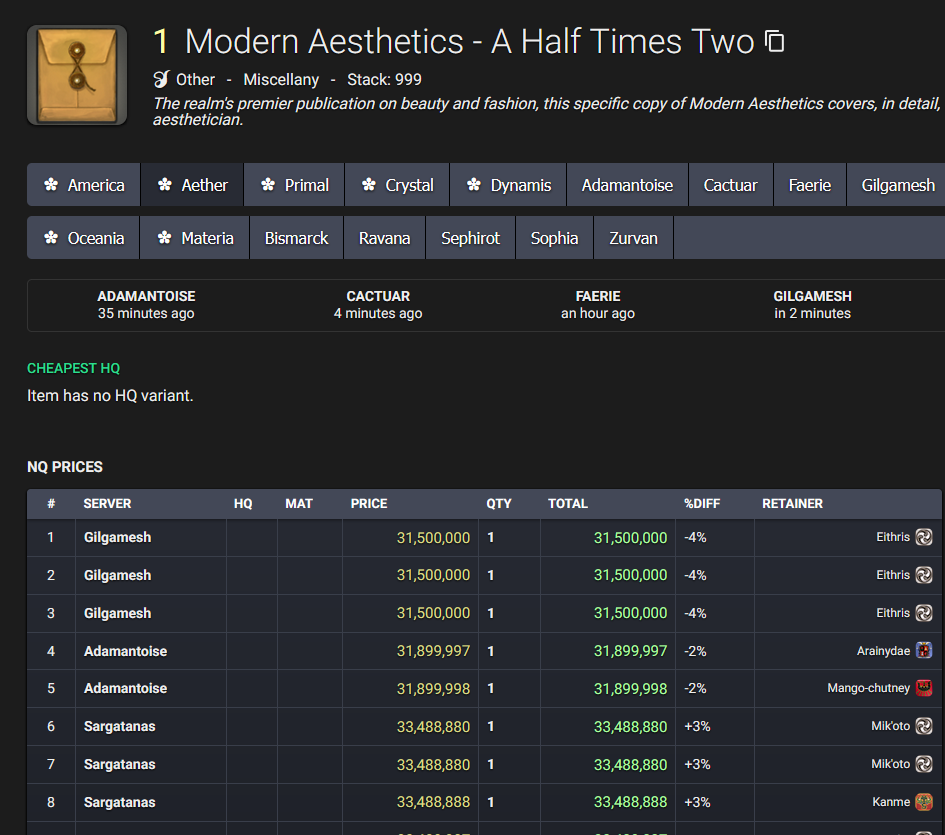Select Sargatanas server name in row 8
The height and width of the screenshot is (835, 945).
tap(119, 802)
